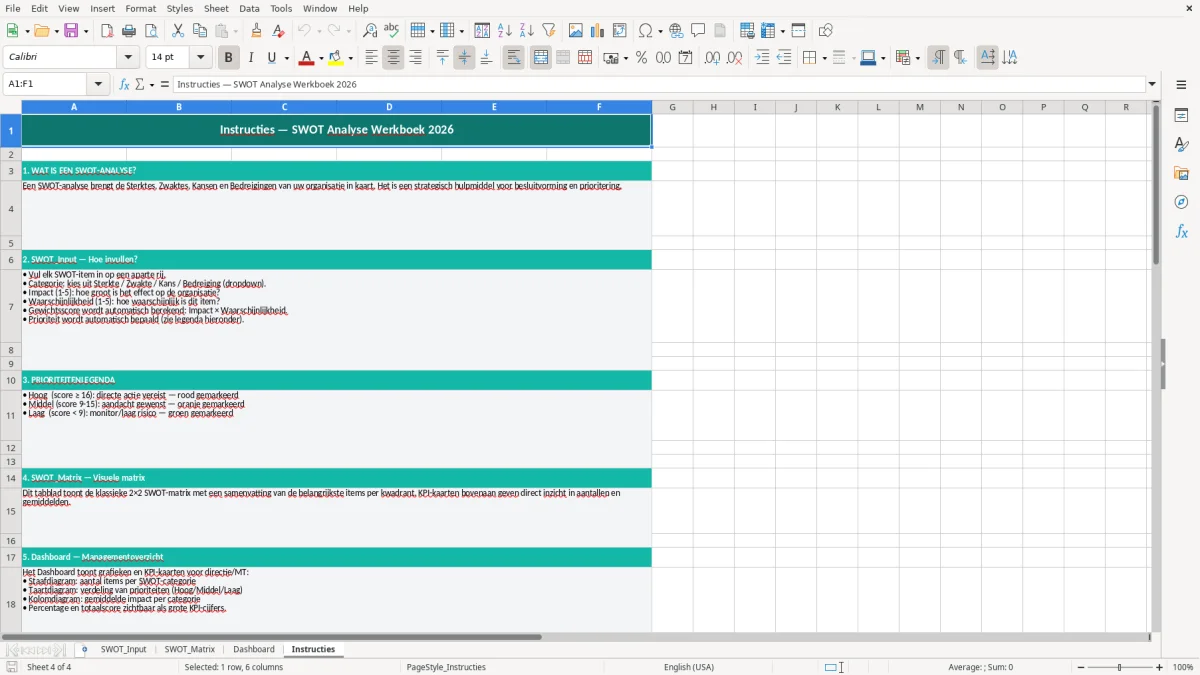This screenshot has height=675, width=1200.
Task: Apply the red Font Color swatch
Action: 306,58
